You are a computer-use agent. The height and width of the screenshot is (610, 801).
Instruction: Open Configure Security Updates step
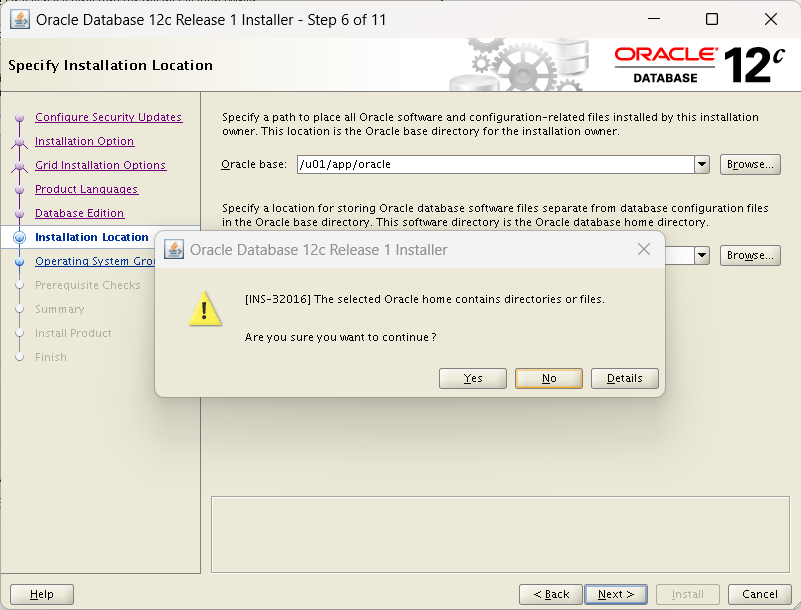tap(108, 117)
